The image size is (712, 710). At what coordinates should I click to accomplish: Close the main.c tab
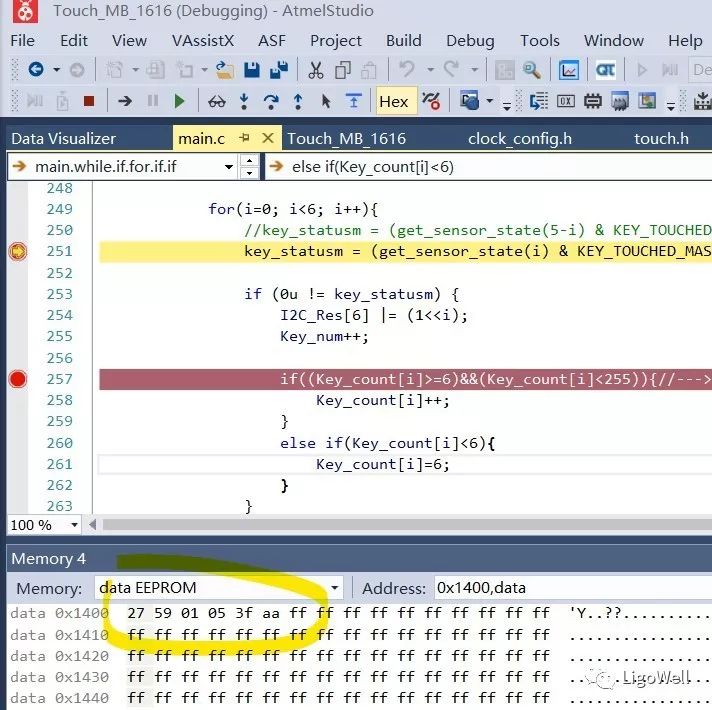point(268,138)
